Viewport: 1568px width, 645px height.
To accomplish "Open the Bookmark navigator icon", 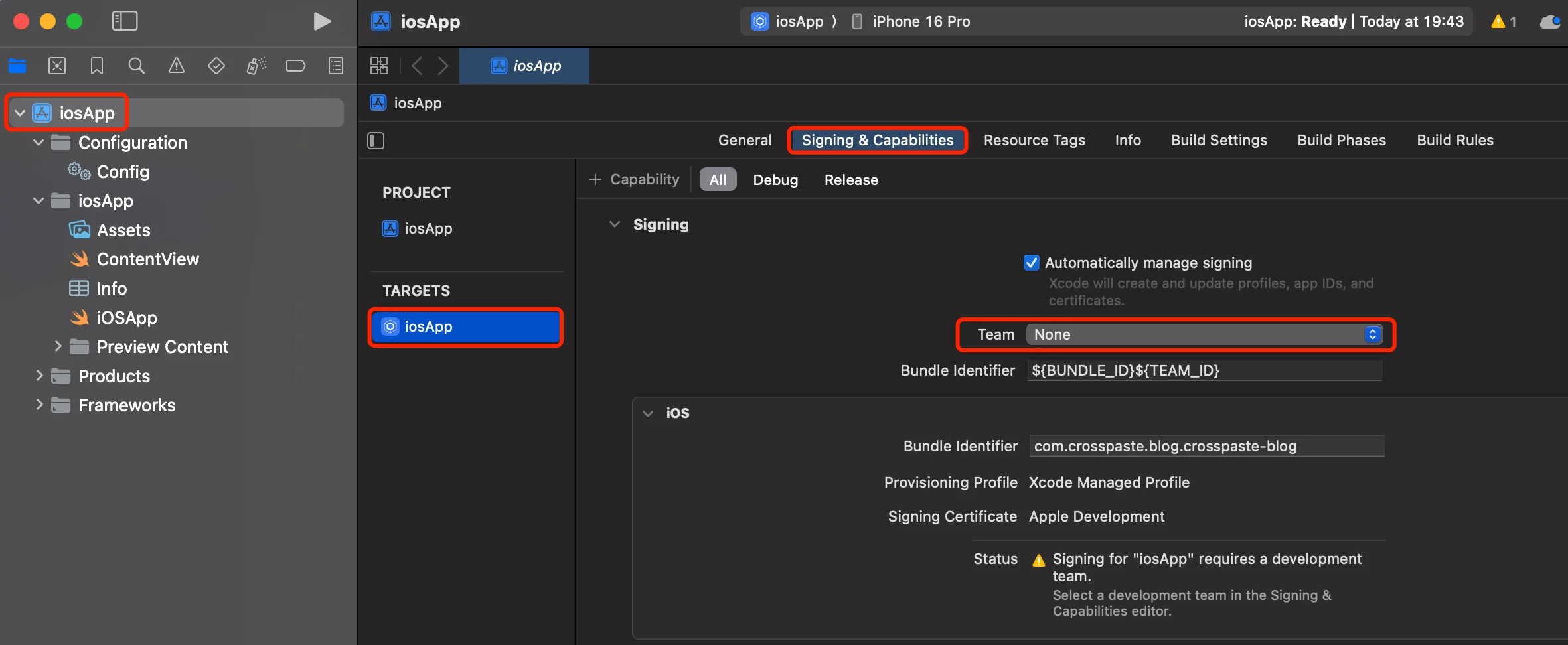I will (x=97, y=66).
